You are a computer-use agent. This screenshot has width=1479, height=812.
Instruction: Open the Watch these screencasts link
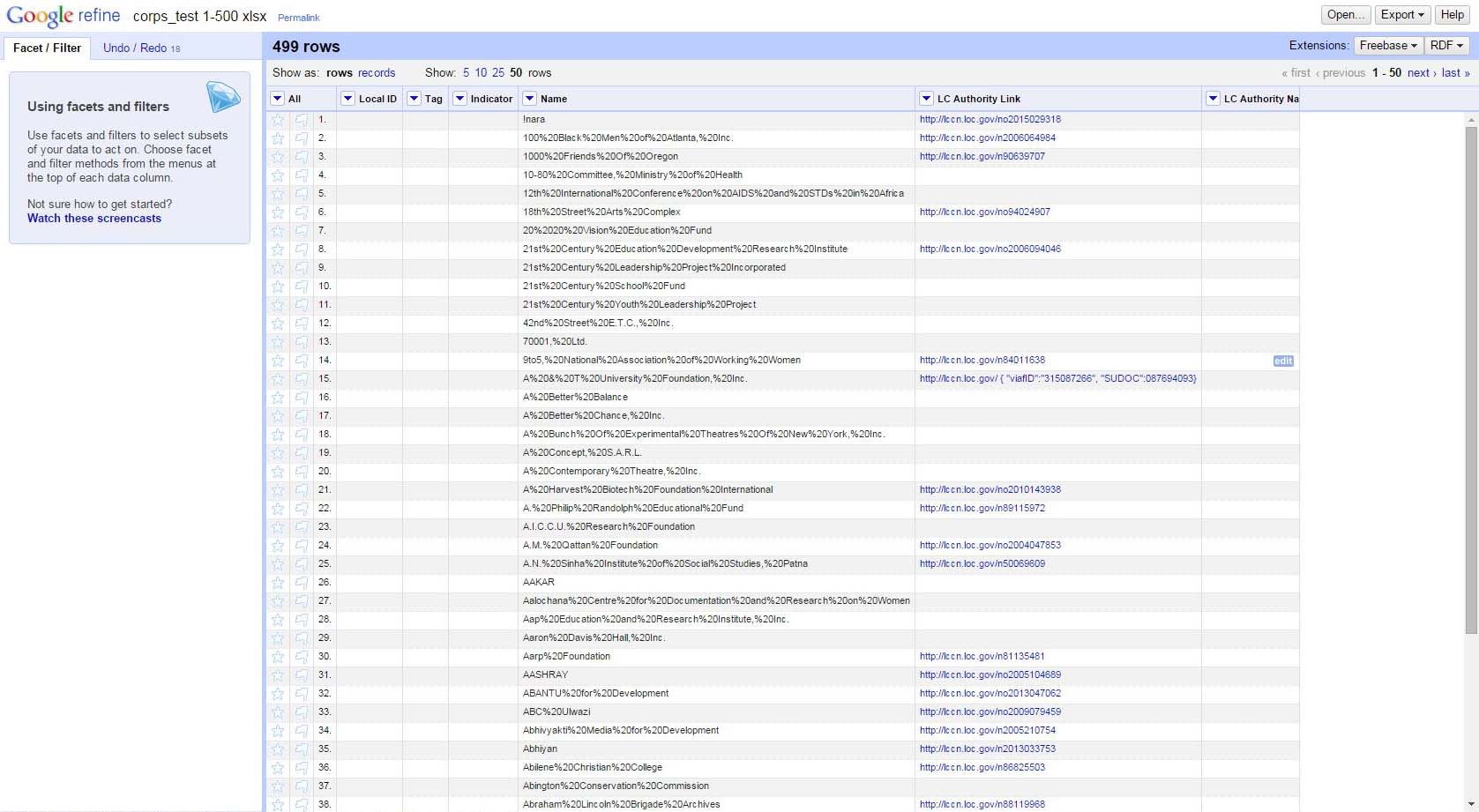[x=94, y=219]
